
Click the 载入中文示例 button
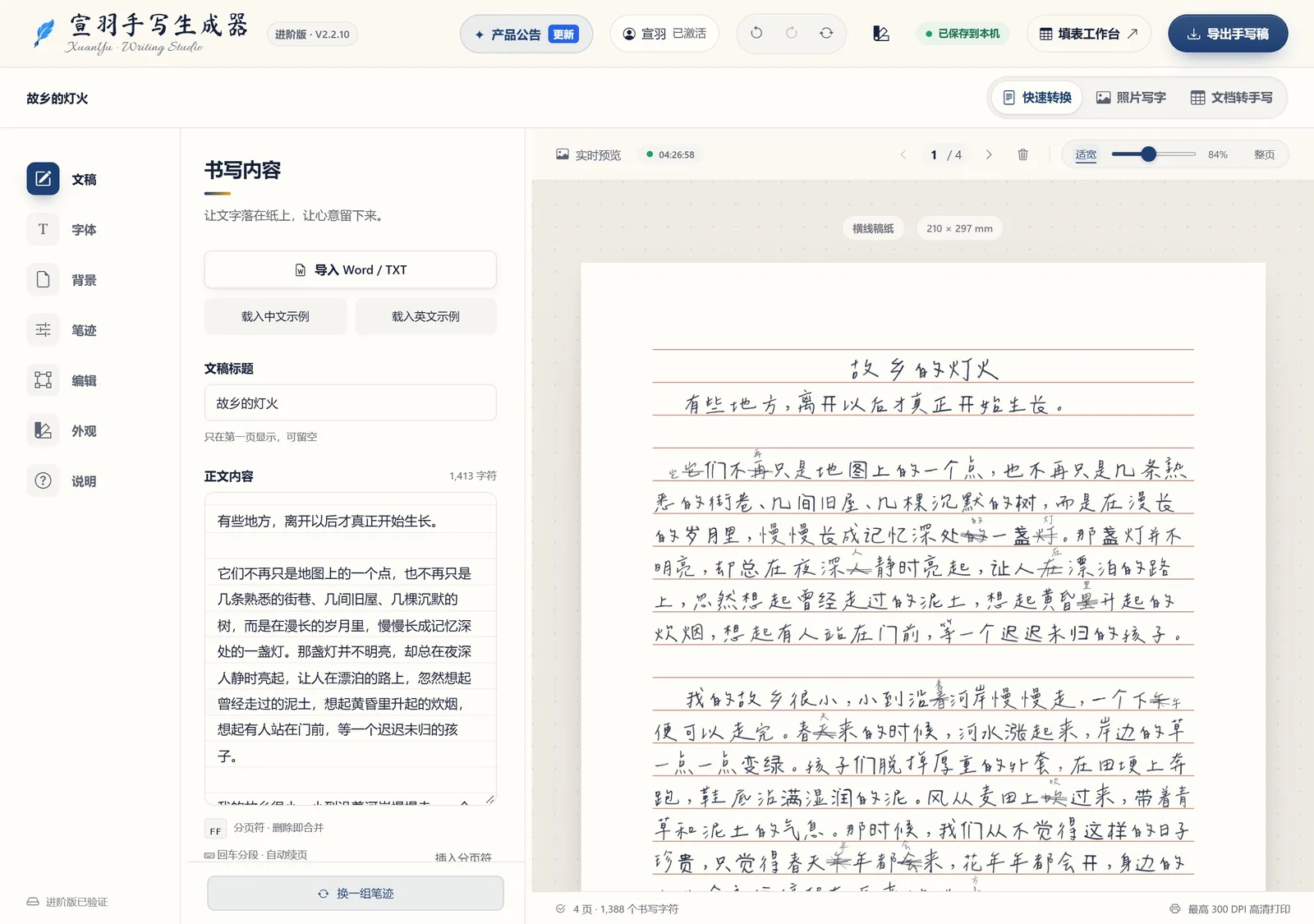click(275, 316)
